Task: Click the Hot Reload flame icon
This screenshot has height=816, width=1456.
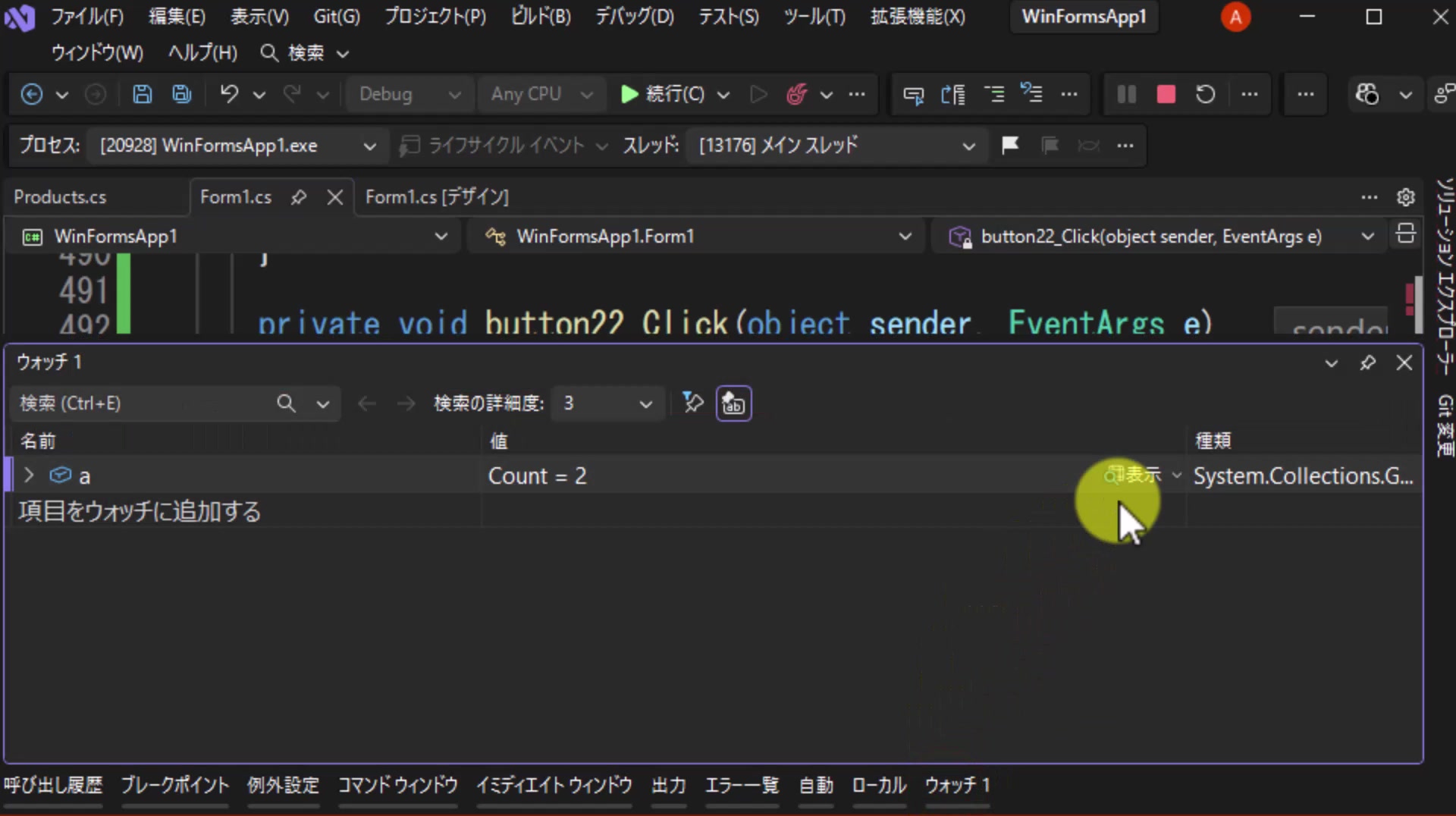Action: coord(796,94)
